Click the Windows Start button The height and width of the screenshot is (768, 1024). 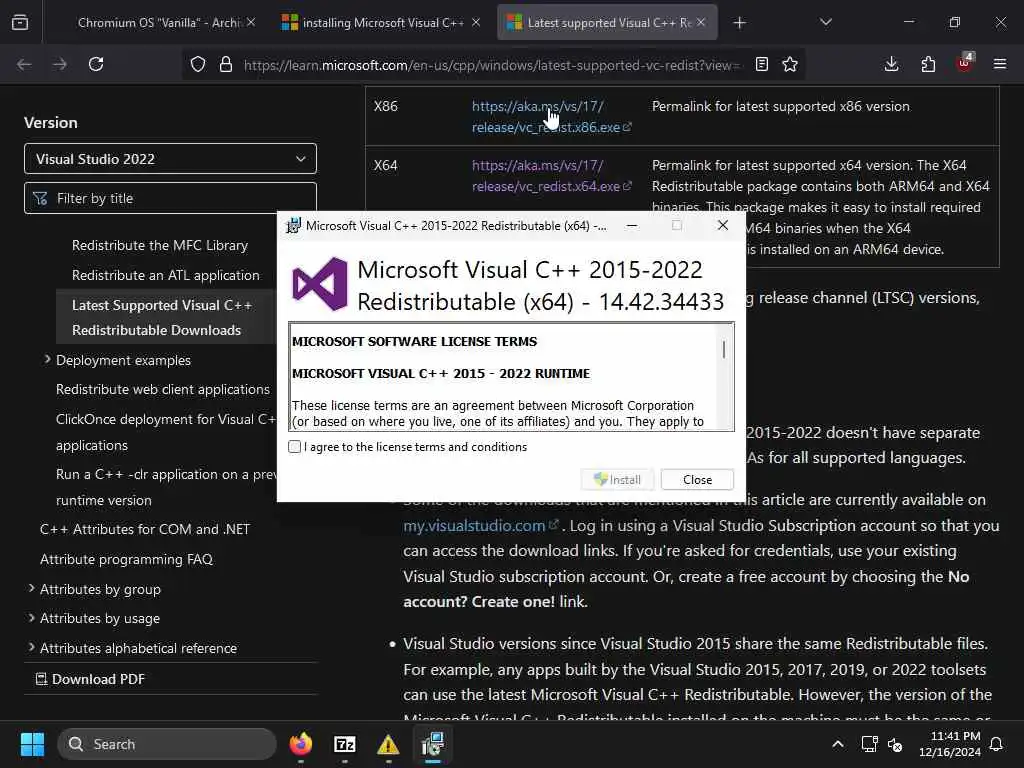coord(32,744)
